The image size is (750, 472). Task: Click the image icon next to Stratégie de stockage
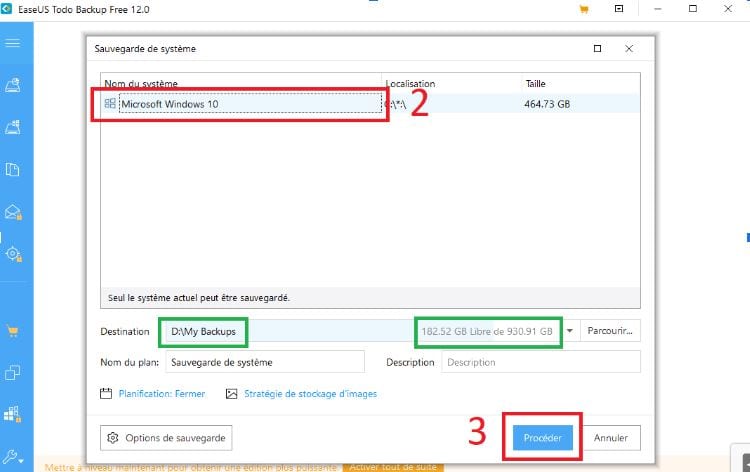point(232,394)
